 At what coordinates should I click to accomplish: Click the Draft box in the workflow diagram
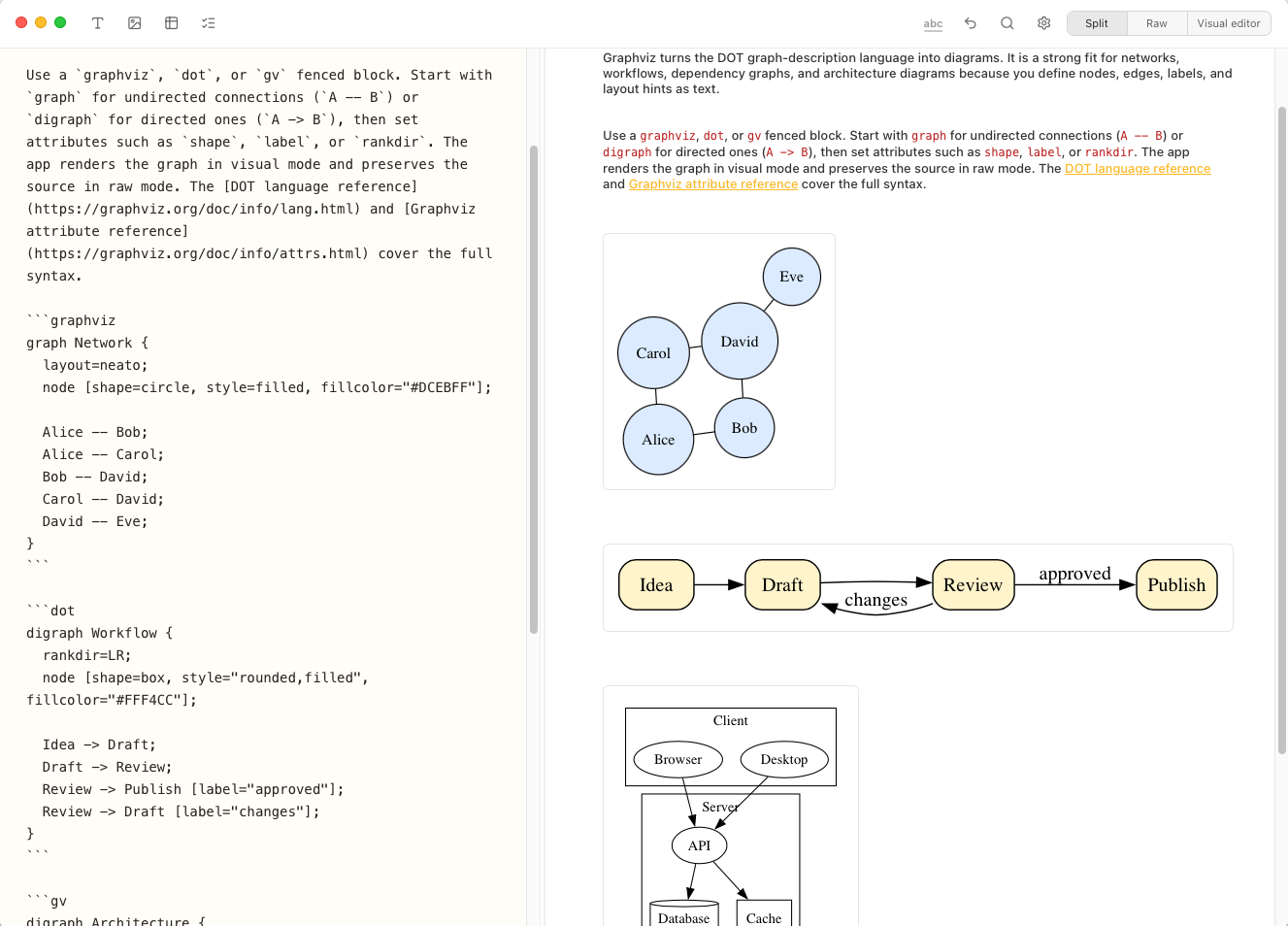point(782,585)
